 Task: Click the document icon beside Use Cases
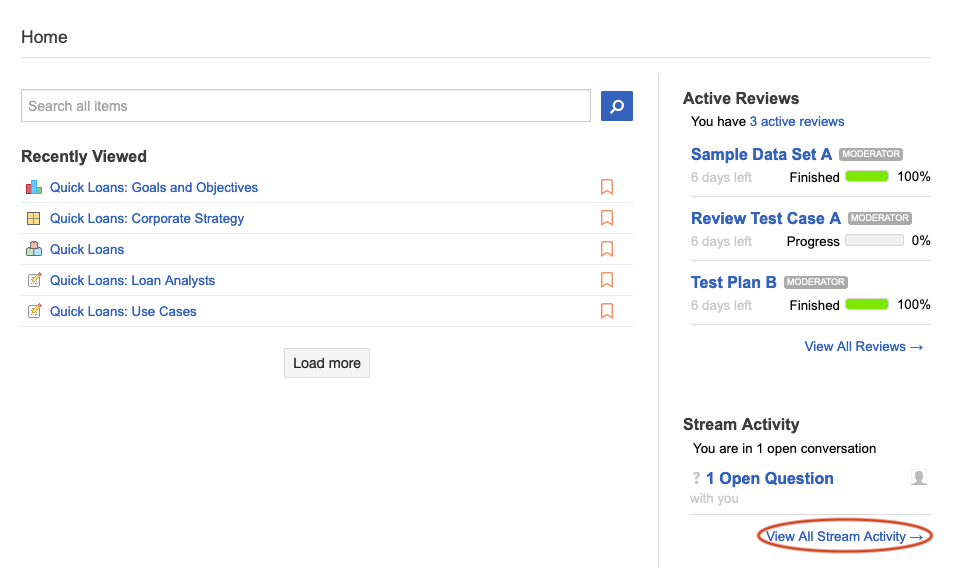[34, 311]
